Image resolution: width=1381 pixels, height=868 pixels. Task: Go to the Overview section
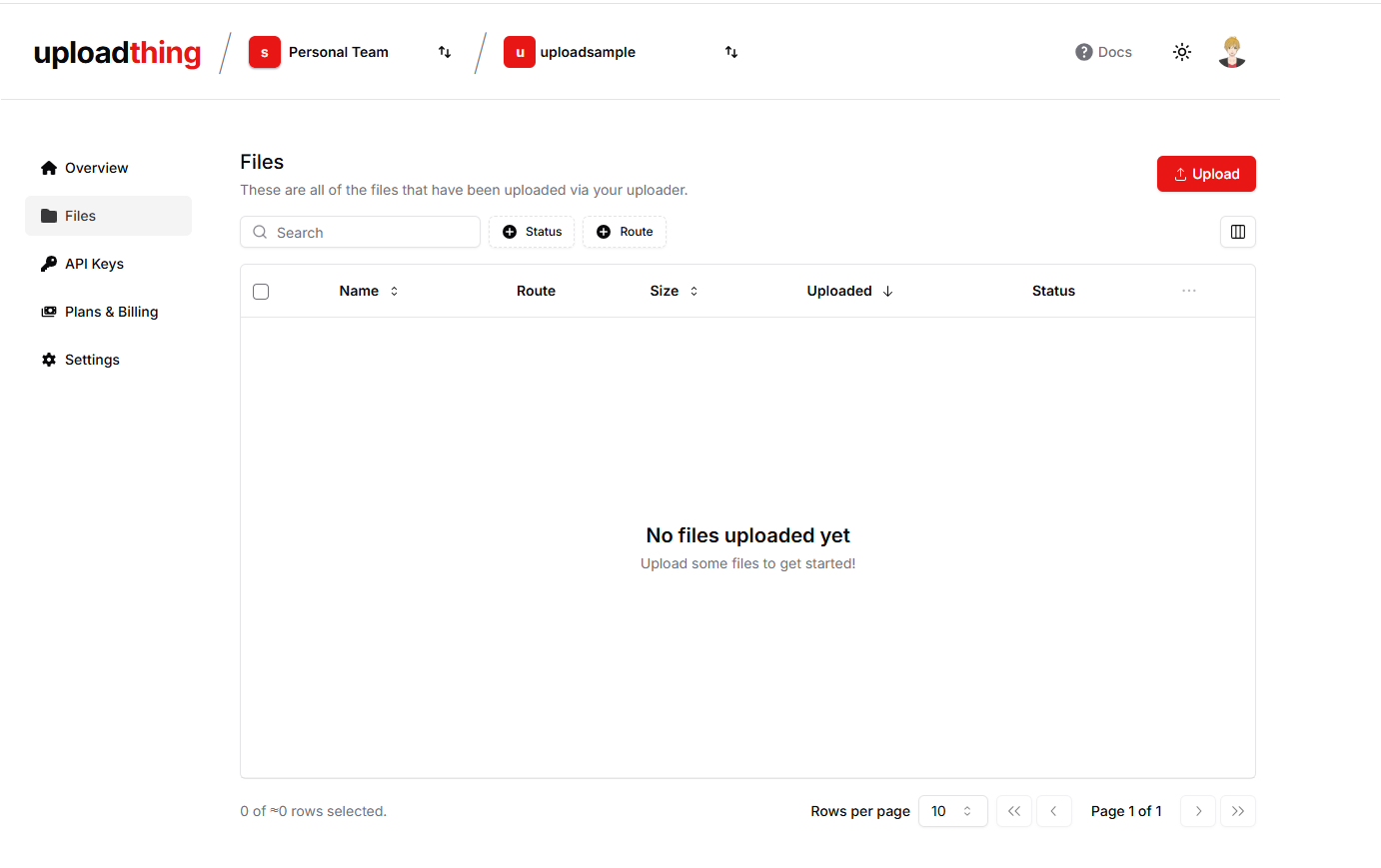pyautogui.click(x=108, y=168)
